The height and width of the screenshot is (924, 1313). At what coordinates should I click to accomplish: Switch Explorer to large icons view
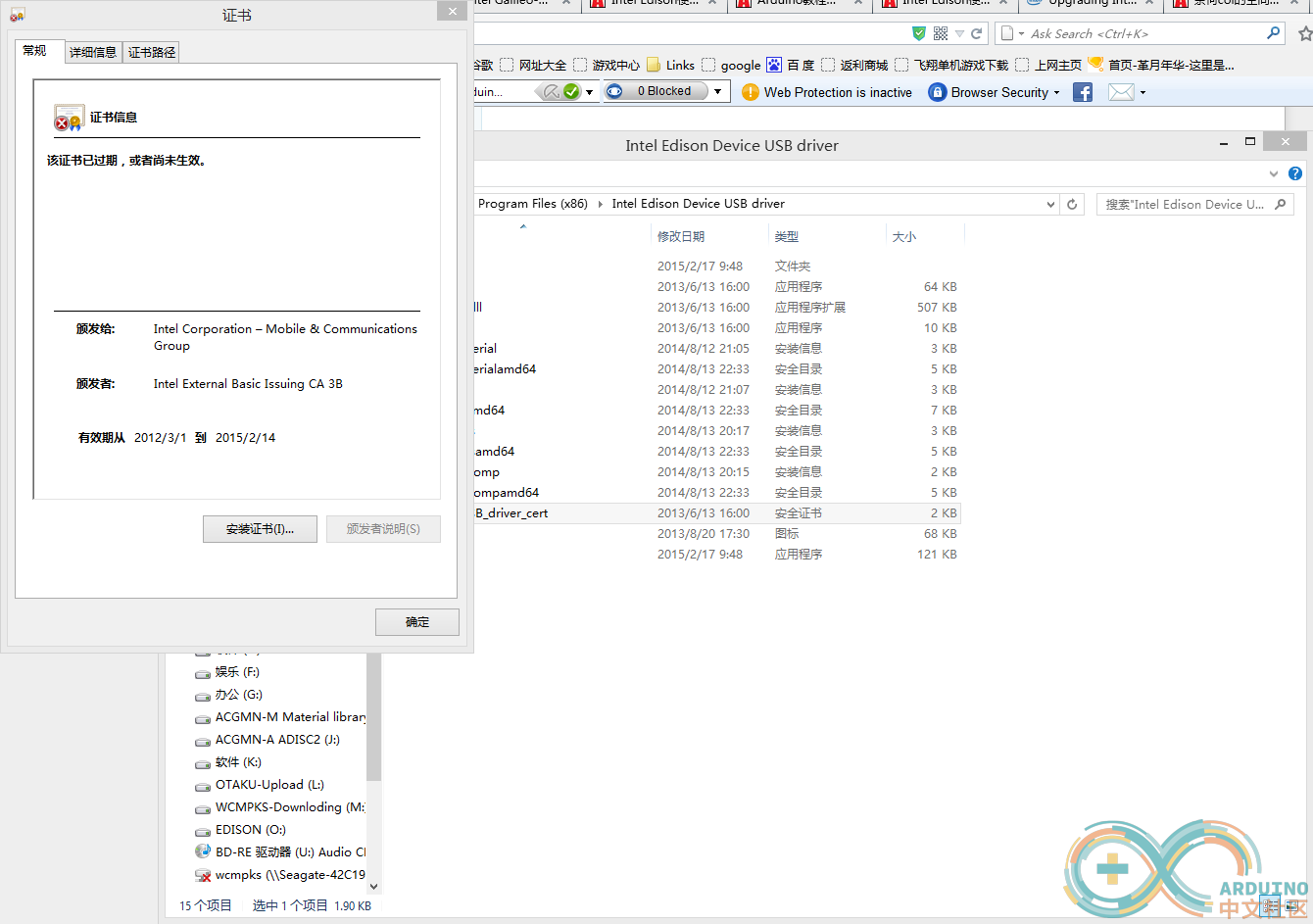[x=1293, y=906]
